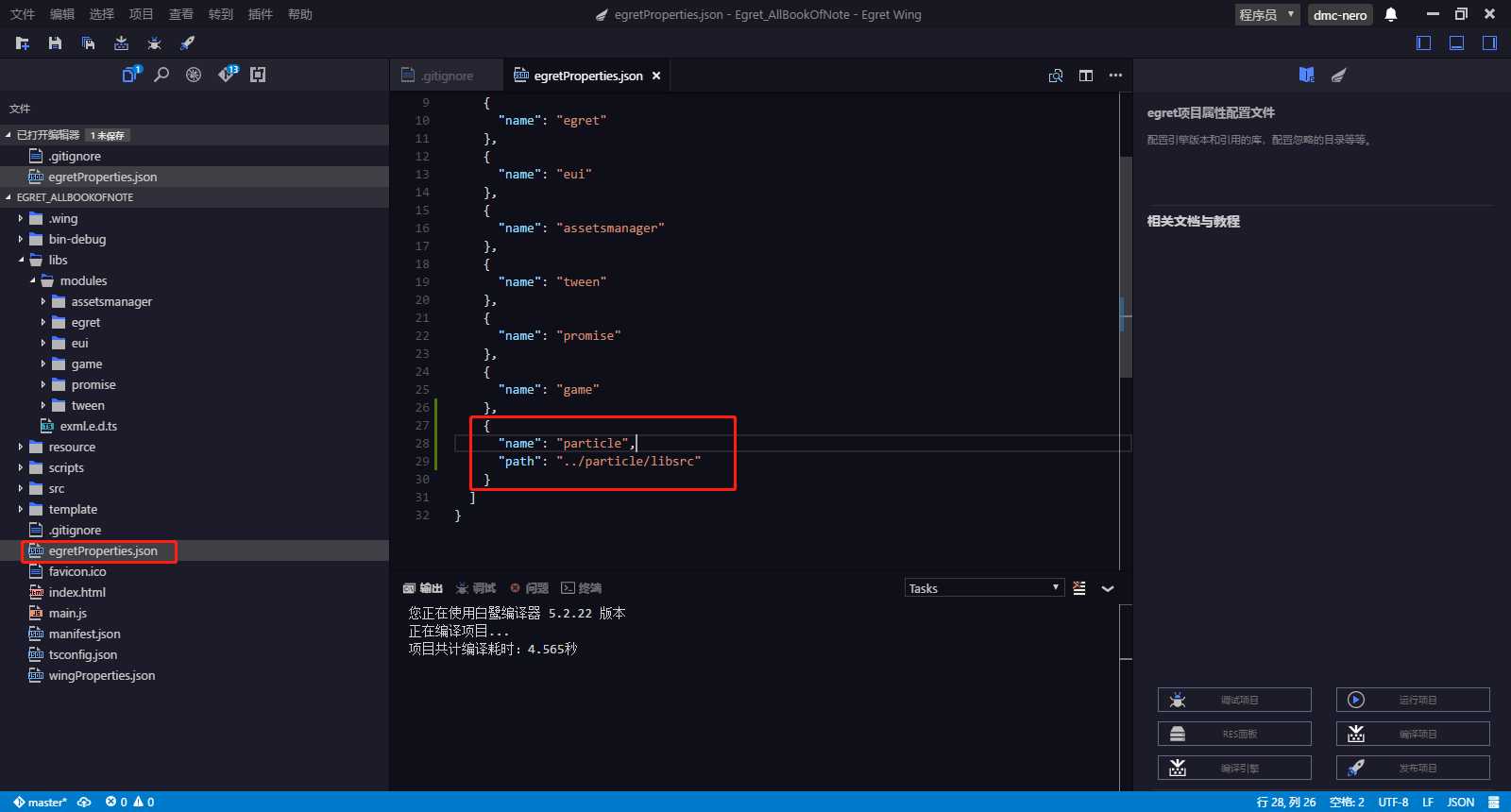Click the master branch status bar item
Viewport: 1511px width, 812px height.
pyautogui.click(x=40, y=802)
